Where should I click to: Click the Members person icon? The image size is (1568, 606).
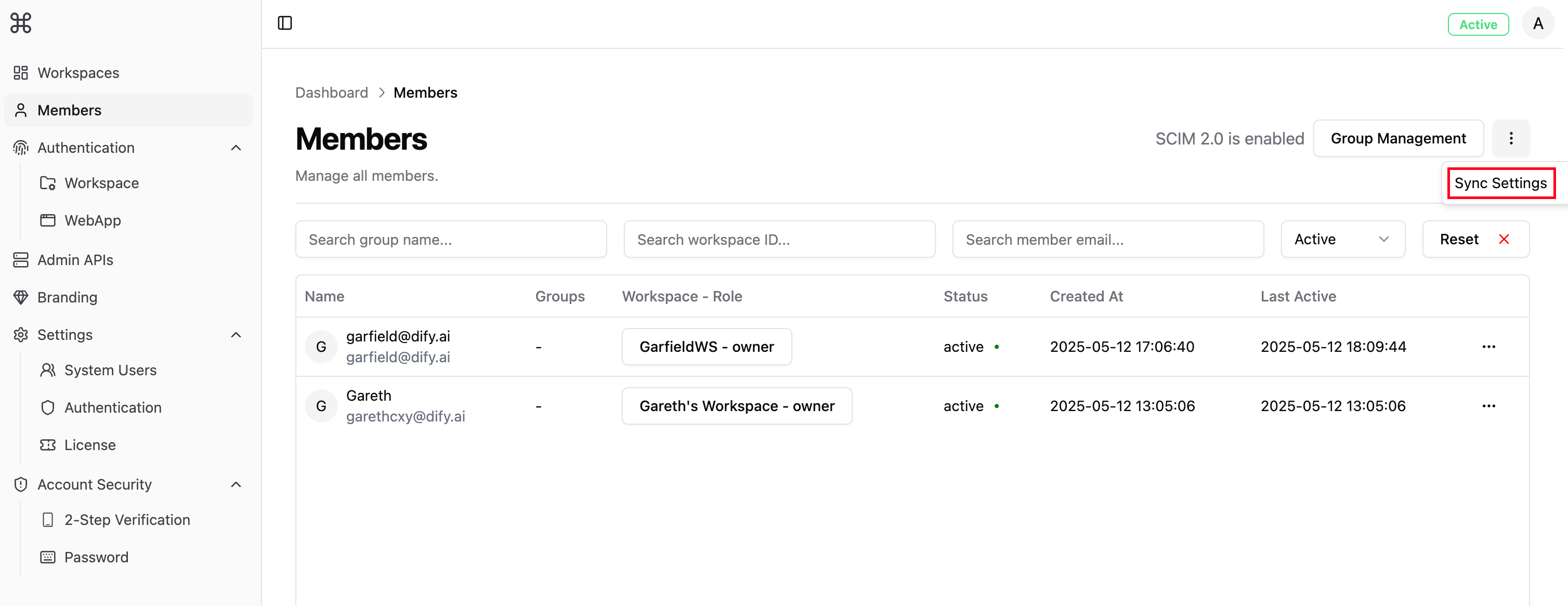point(21,110)
